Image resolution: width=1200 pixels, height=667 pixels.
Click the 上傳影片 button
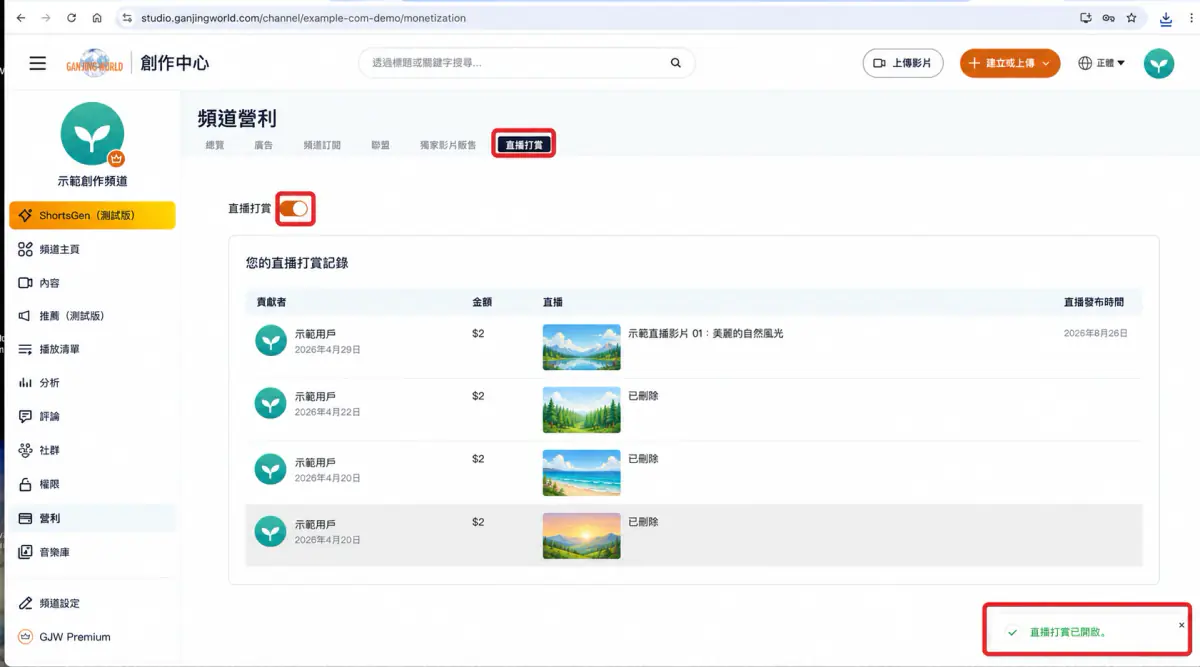902,63
